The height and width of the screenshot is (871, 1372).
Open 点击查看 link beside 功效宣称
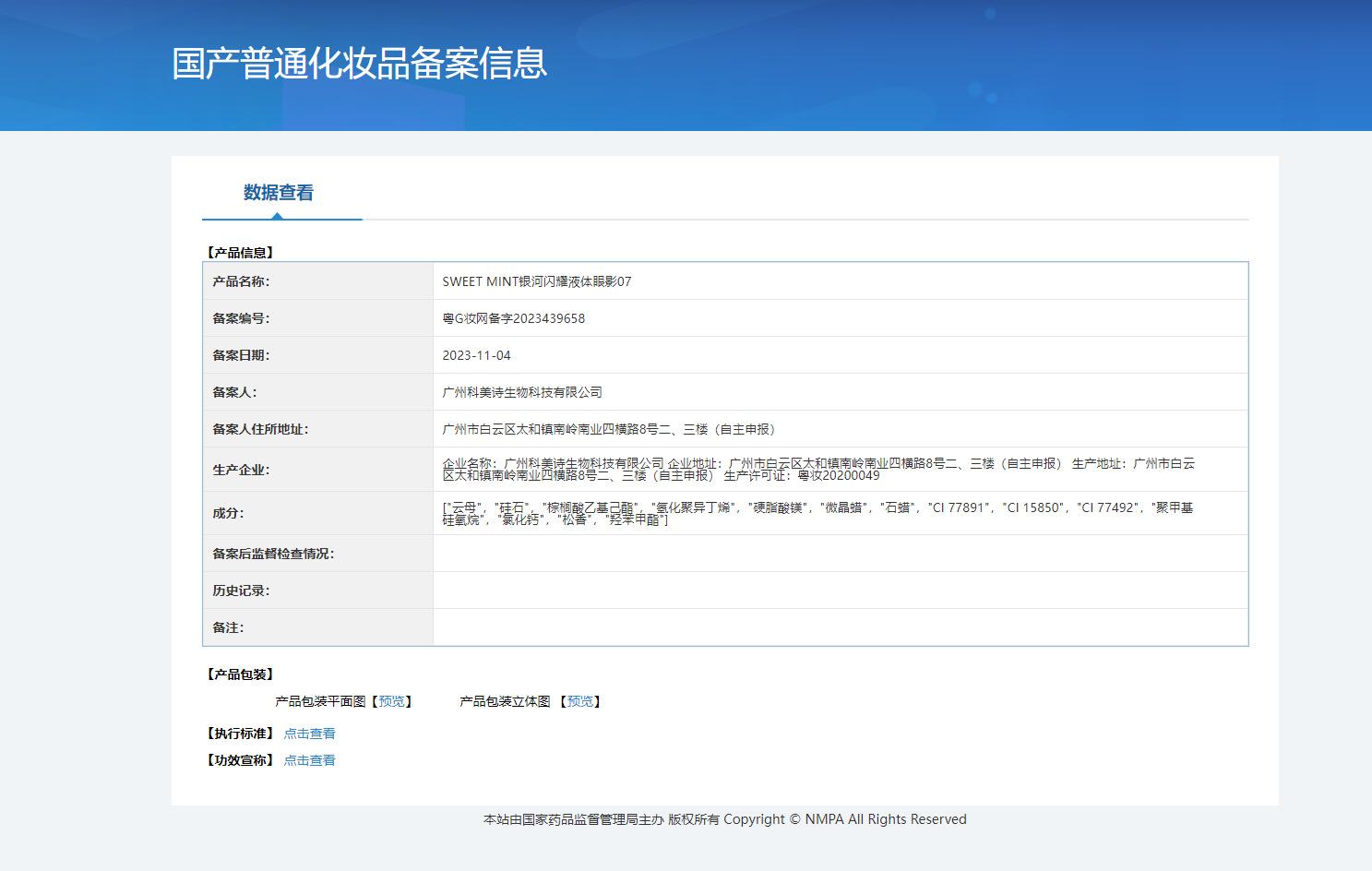(309, 760)
